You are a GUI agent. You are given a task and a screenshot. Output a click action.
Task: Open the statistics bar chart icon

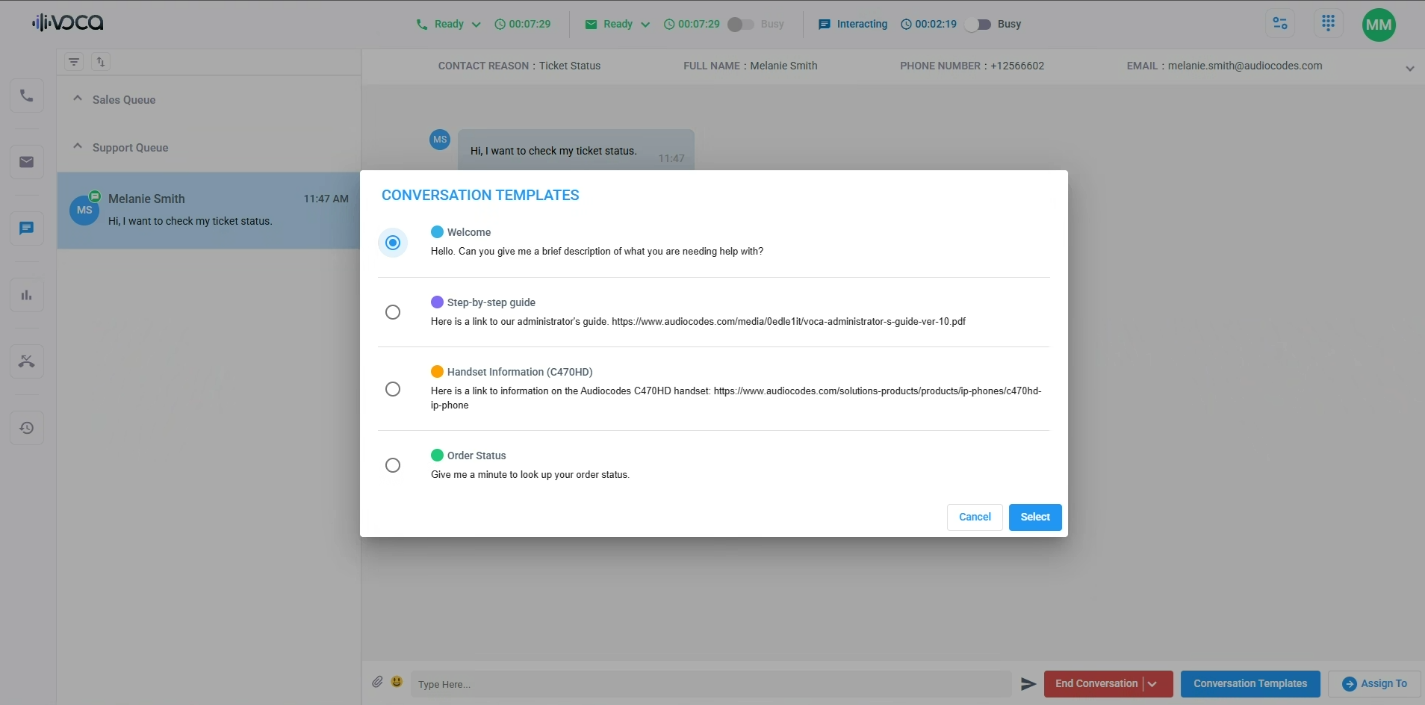(x=27, y=294)
